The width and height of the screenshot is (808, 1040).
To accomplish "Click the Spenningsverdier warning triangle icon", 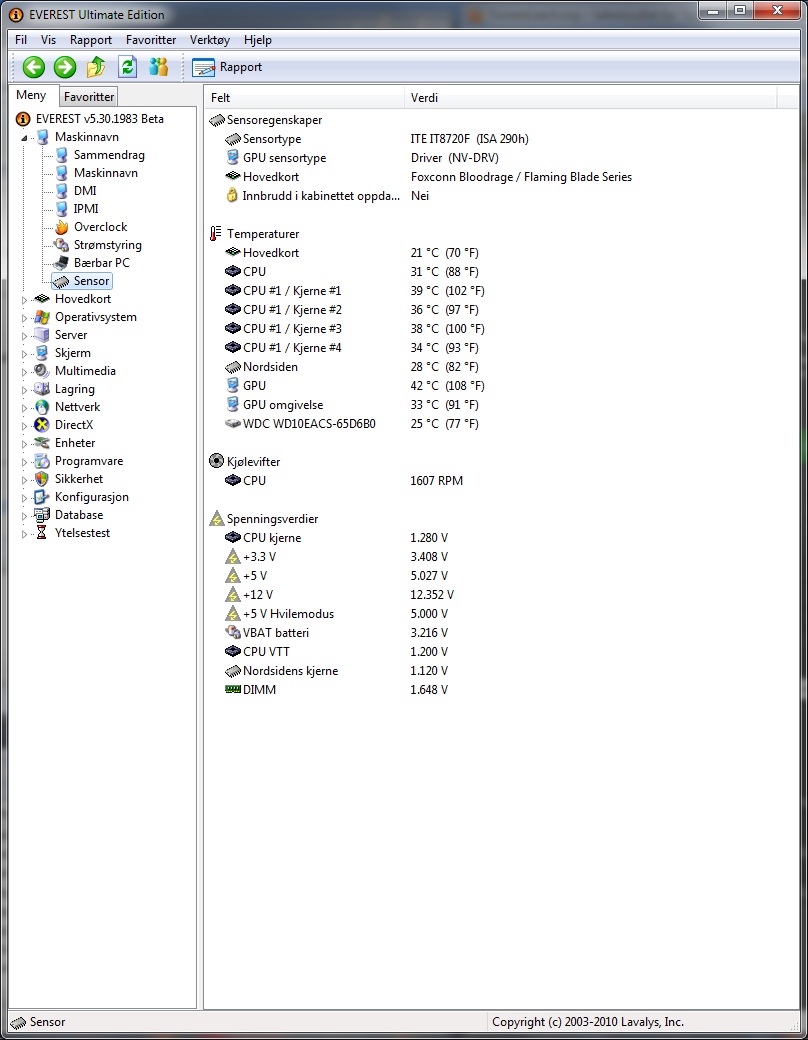I will click(x=217, y=519).
